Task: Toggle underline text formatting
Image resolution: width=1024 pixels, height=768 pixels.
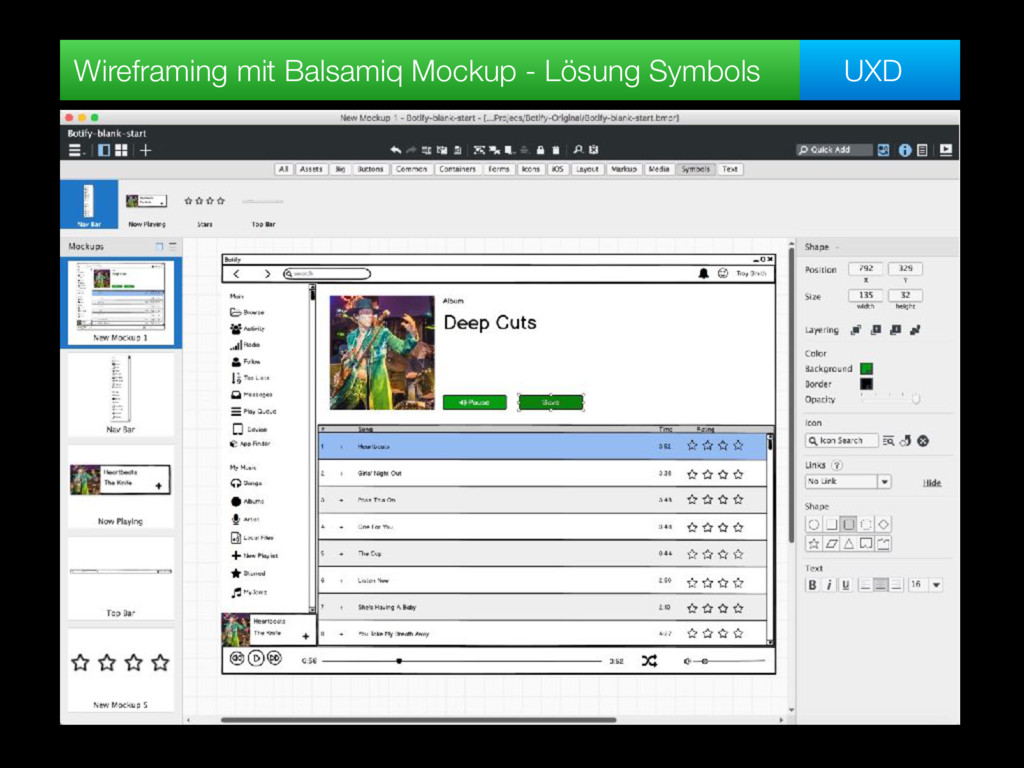Action: 846,584
